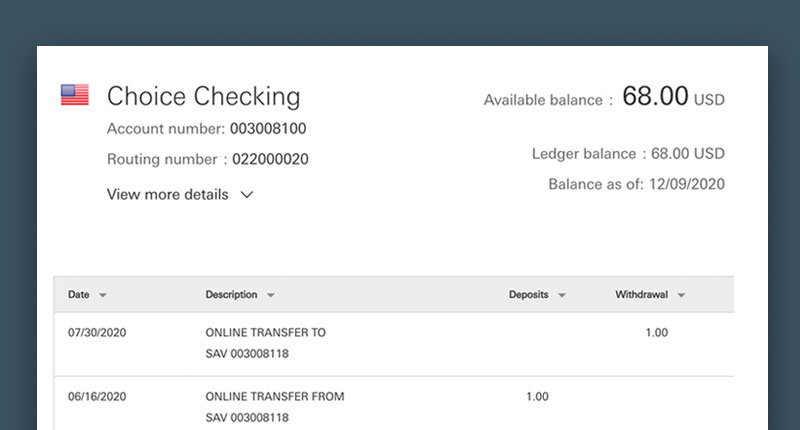Click the US flag icon
800x430 pixels.
(x=74, y=95)
